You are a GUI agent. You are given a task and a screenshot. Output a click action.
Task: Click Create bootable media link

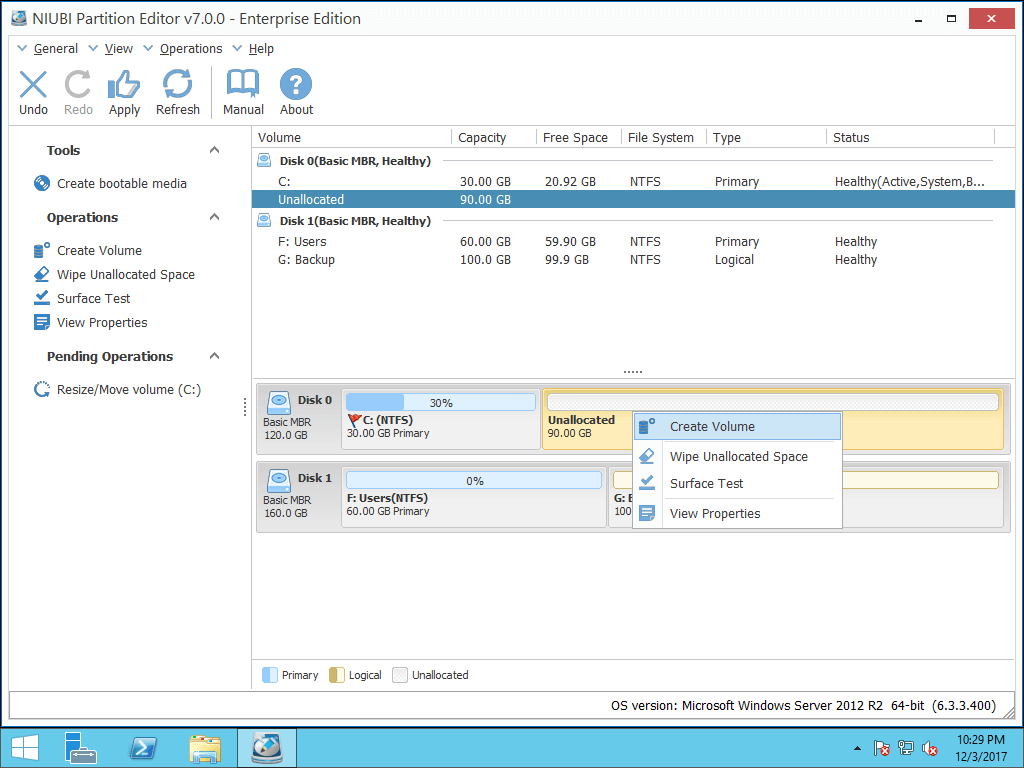[x=121, y=184]
